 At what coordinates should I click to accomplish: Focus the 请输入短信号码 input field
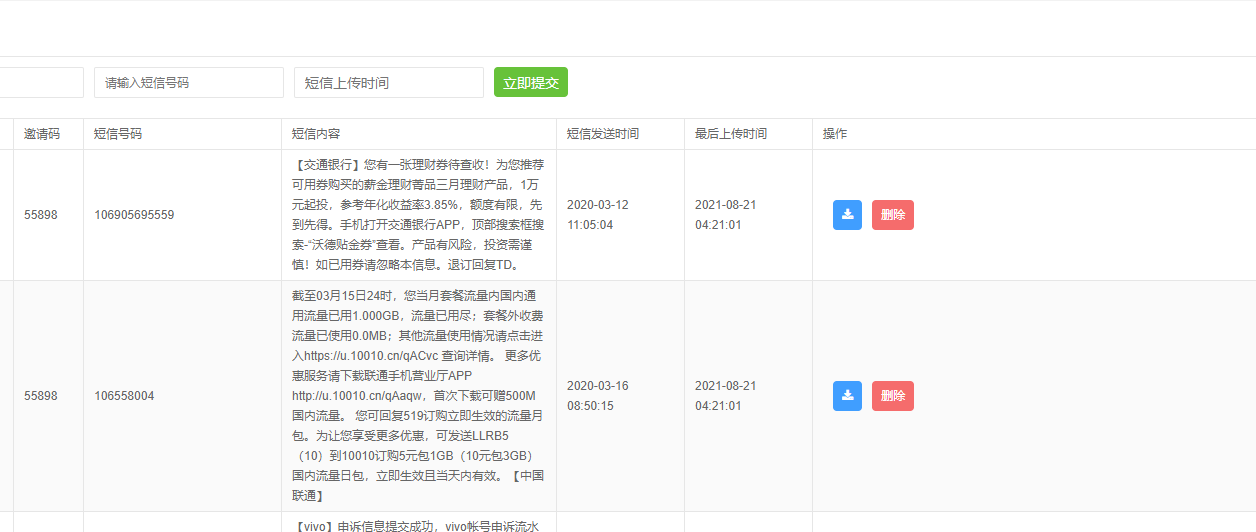click(188, 83)
